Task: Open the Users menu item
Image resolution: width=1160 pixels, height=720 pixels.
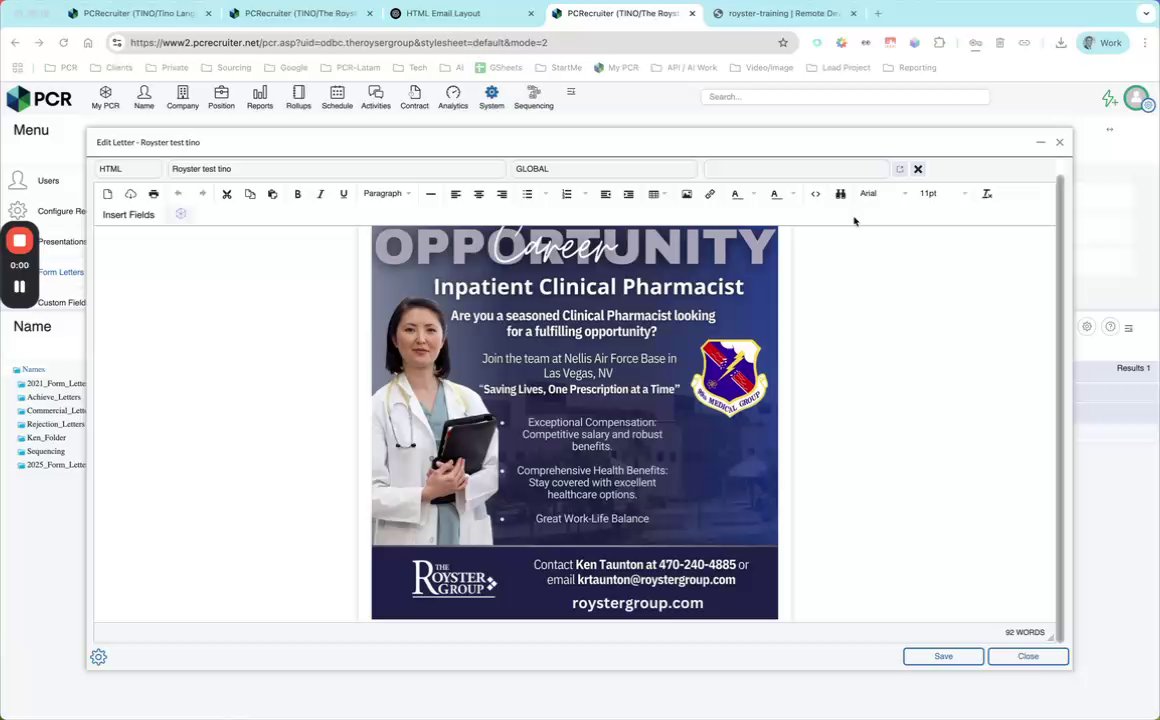Action: coord(48,181)
